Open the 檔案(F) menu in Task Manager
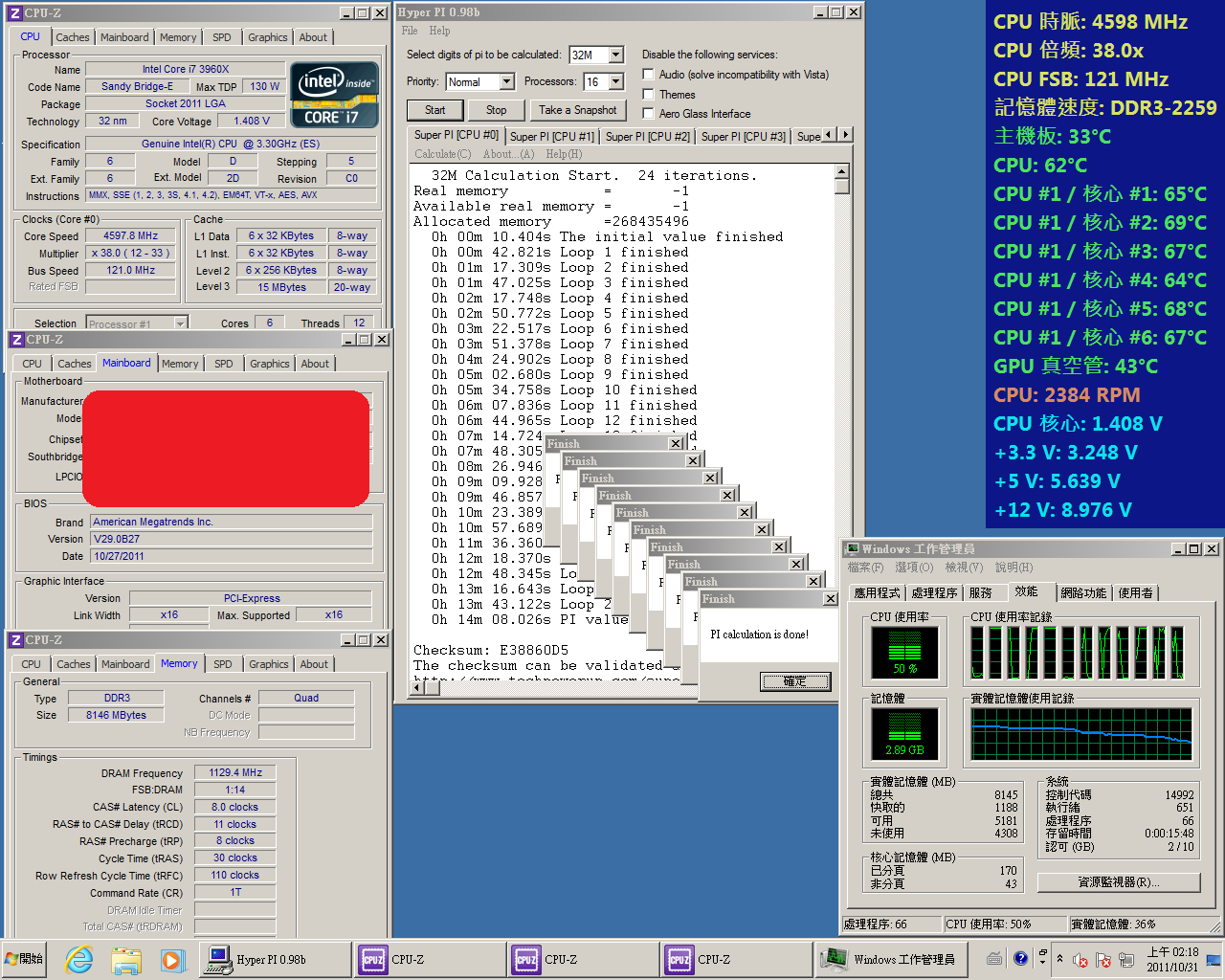1225x980 pixels. click(865, 568)
